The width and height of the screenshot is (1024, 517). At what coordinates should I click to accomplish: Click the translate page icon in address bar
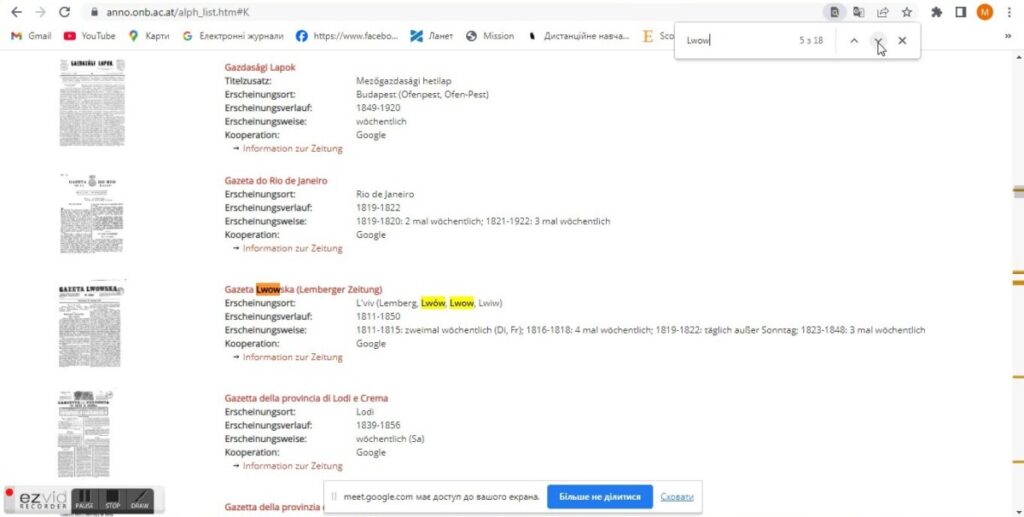pos(859,12)
